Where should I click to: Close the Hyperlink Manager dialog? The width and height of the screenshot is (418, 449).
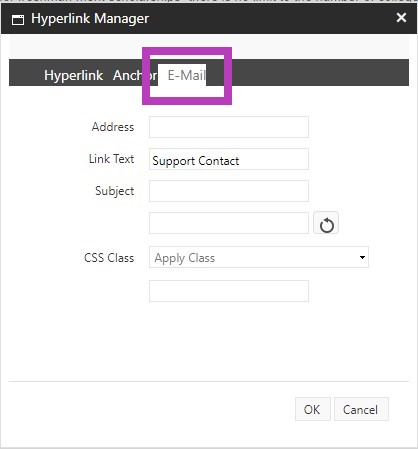coord(401,18)
